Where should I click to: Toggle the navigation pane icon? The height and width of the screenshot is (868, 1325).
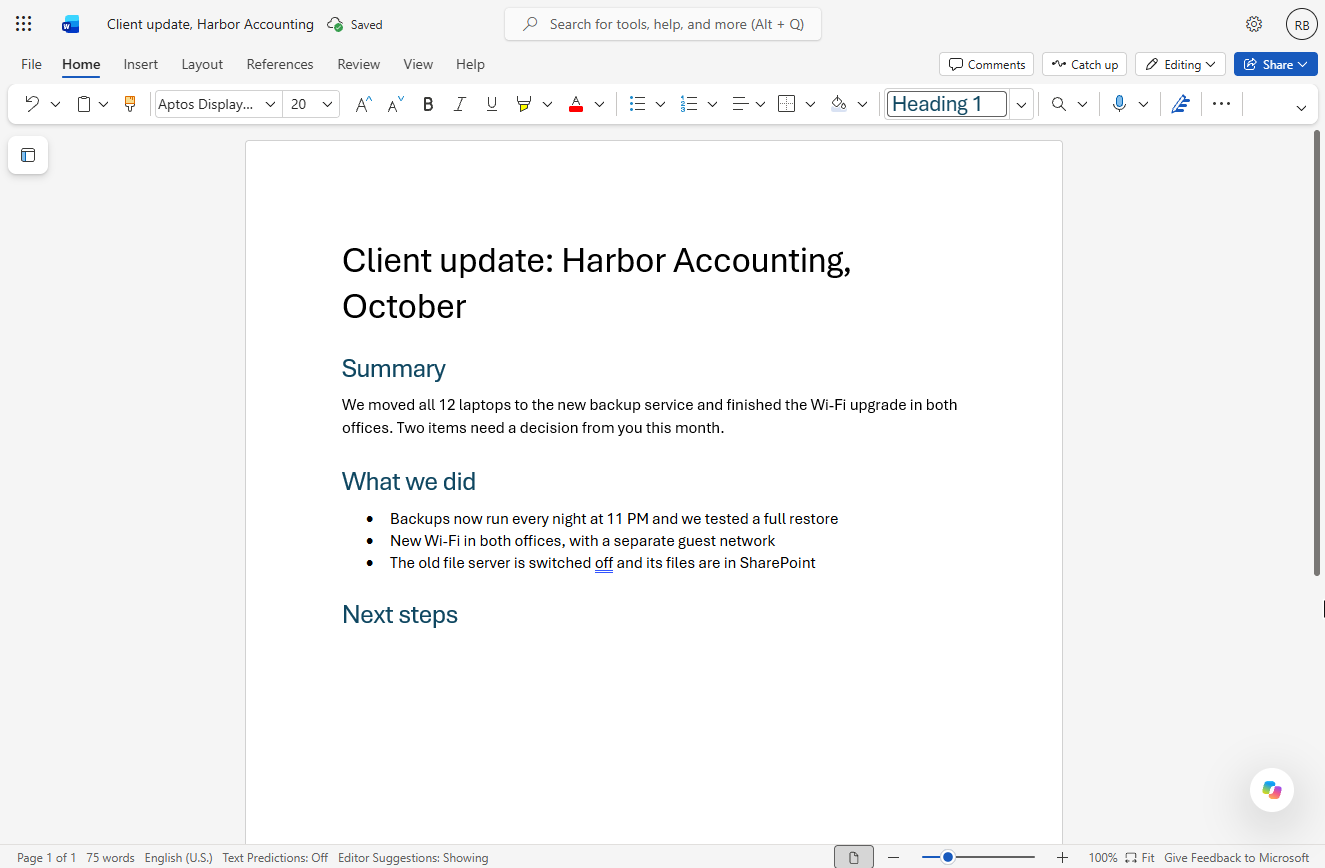tap(28, 155)
